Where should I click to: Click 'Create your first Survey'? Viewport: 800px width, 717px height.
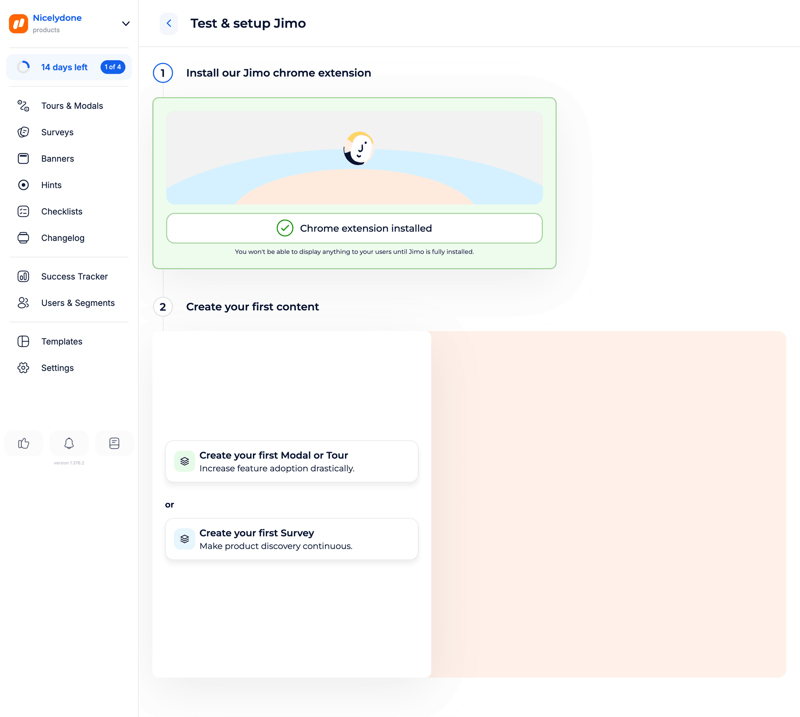291,538
